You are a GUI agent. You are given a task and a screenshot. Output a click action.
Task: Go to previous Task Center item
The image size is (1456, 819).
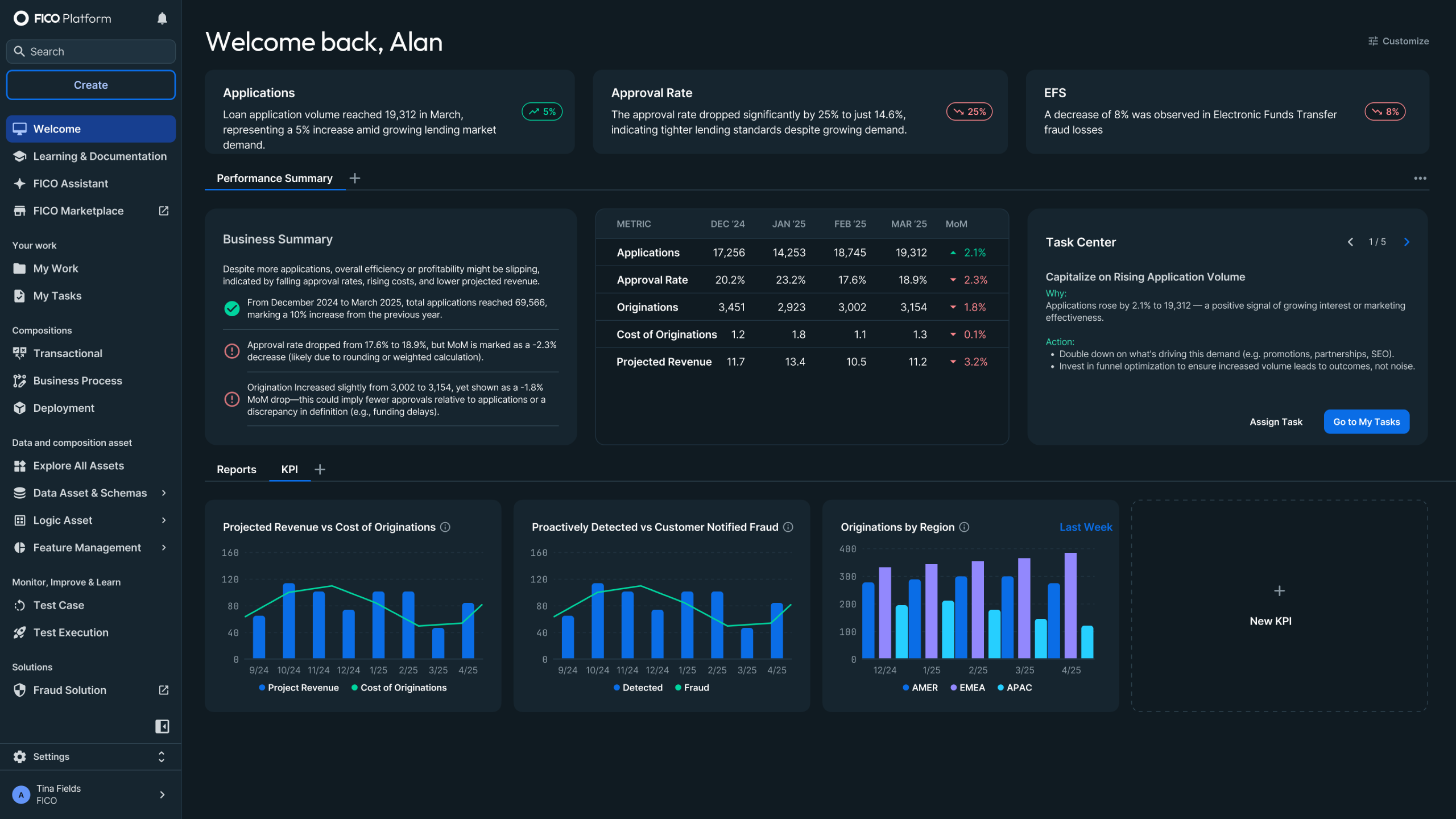(x=1351, y=242)
